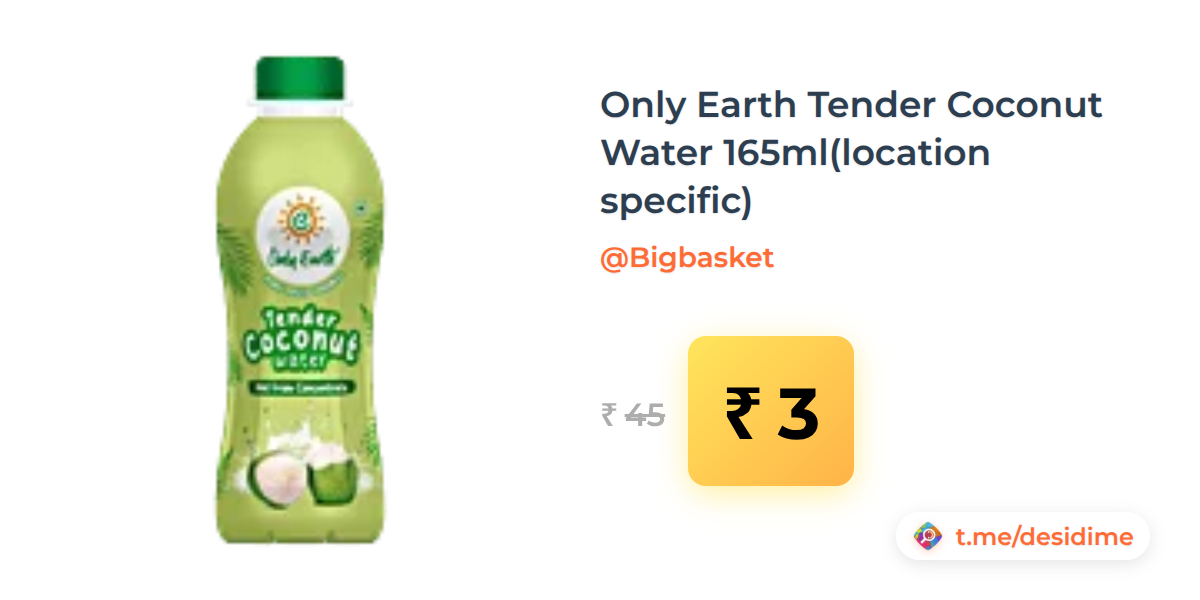Open the coconut water bottle image
Image resolution: width=1200 pixels, height=600 pixels.
(300, 300)
